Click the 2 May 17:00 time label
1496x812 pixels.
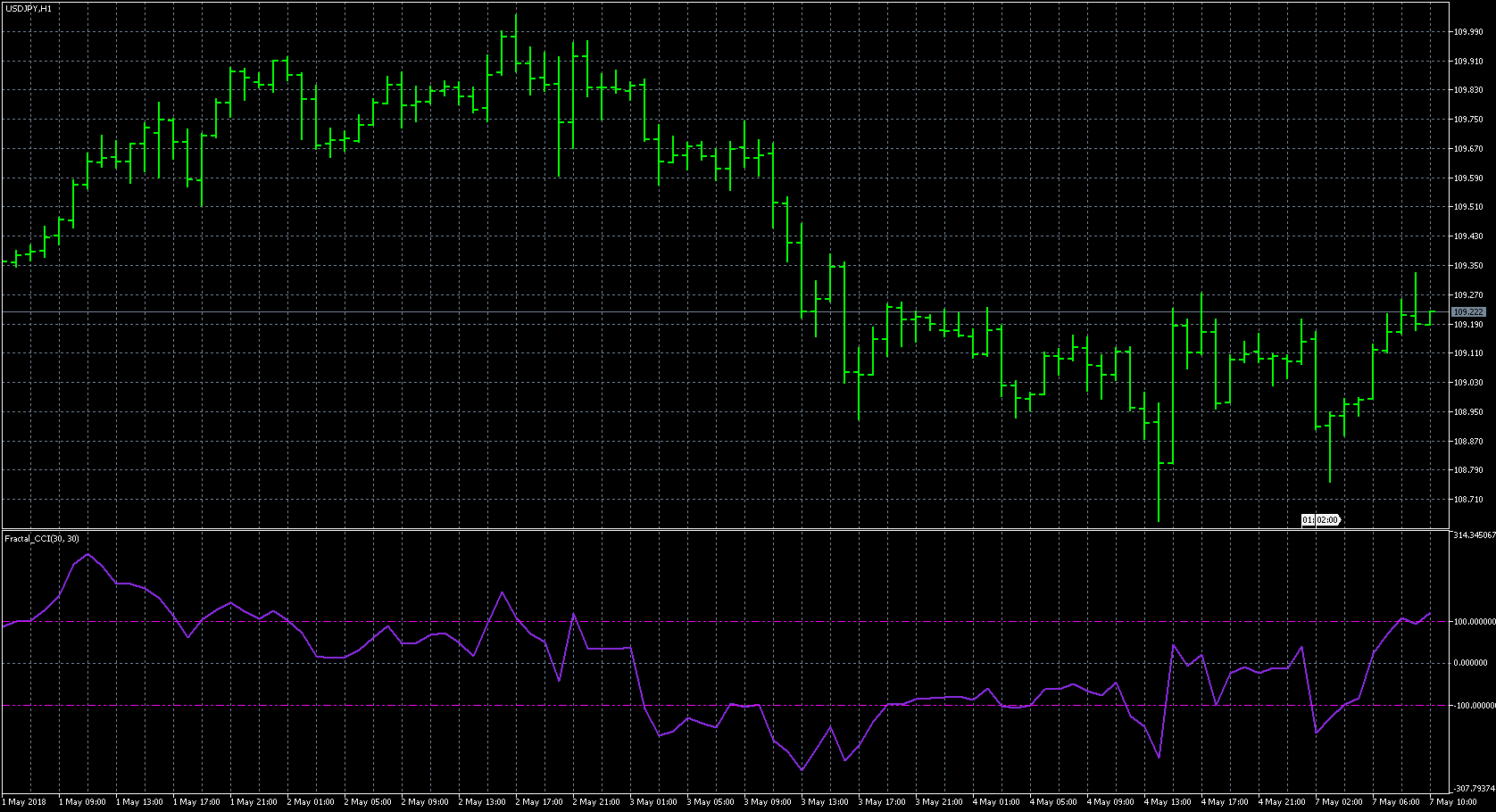[539, 802]
